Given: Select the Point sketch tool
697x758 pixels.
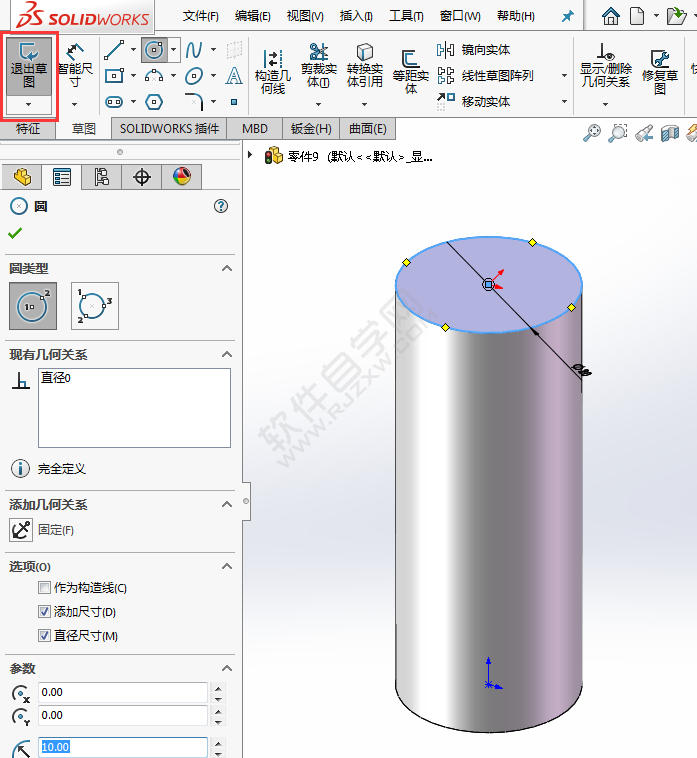Looking at the screenshot, I should point(234,102).
